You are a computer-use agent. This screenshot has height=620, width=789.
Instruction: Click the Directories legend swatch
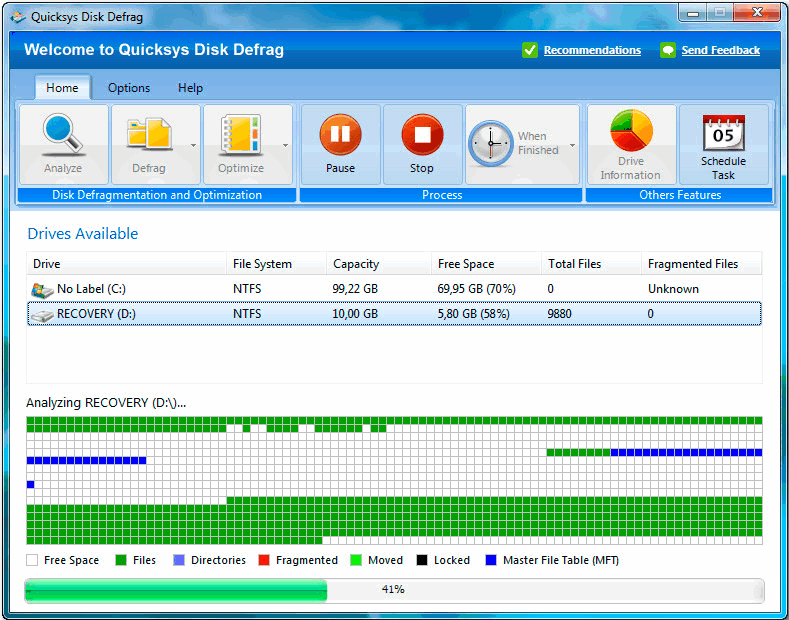179,560
